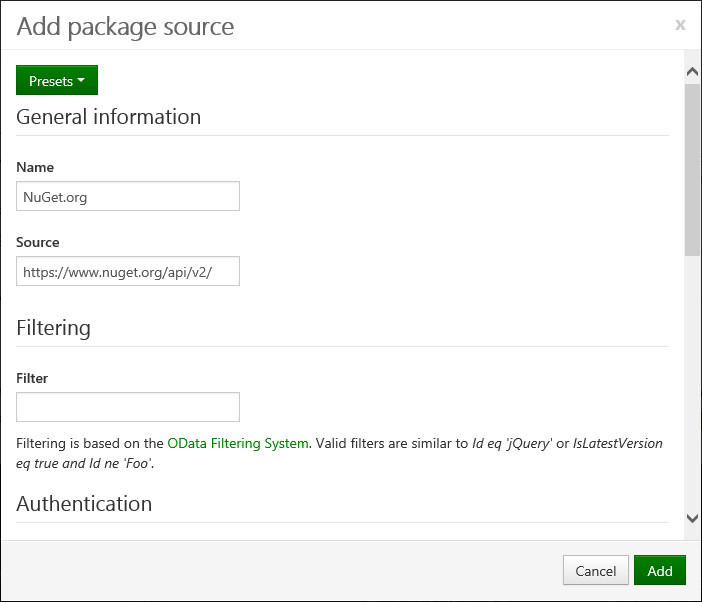702x602 pixels.
Task: Click the Filtering section heading
Action: point(53,328)
